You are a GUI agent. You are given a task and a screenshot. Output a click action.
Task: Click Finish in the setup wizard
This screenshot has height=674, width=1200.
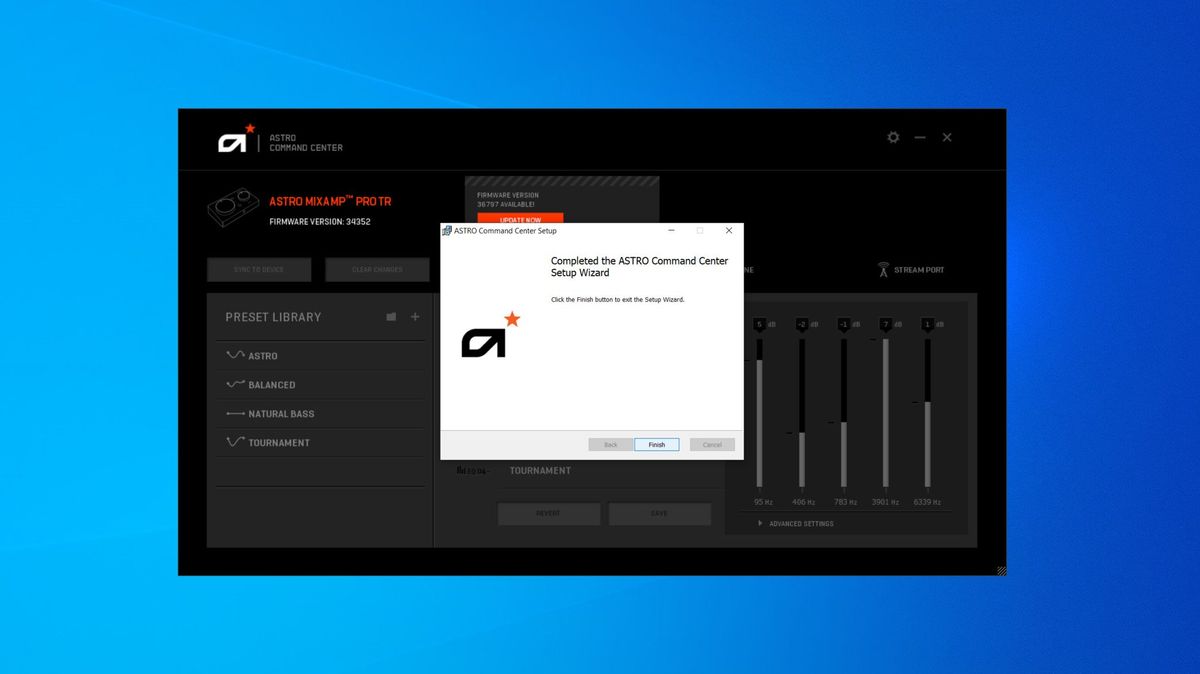(x=657, y=444)
